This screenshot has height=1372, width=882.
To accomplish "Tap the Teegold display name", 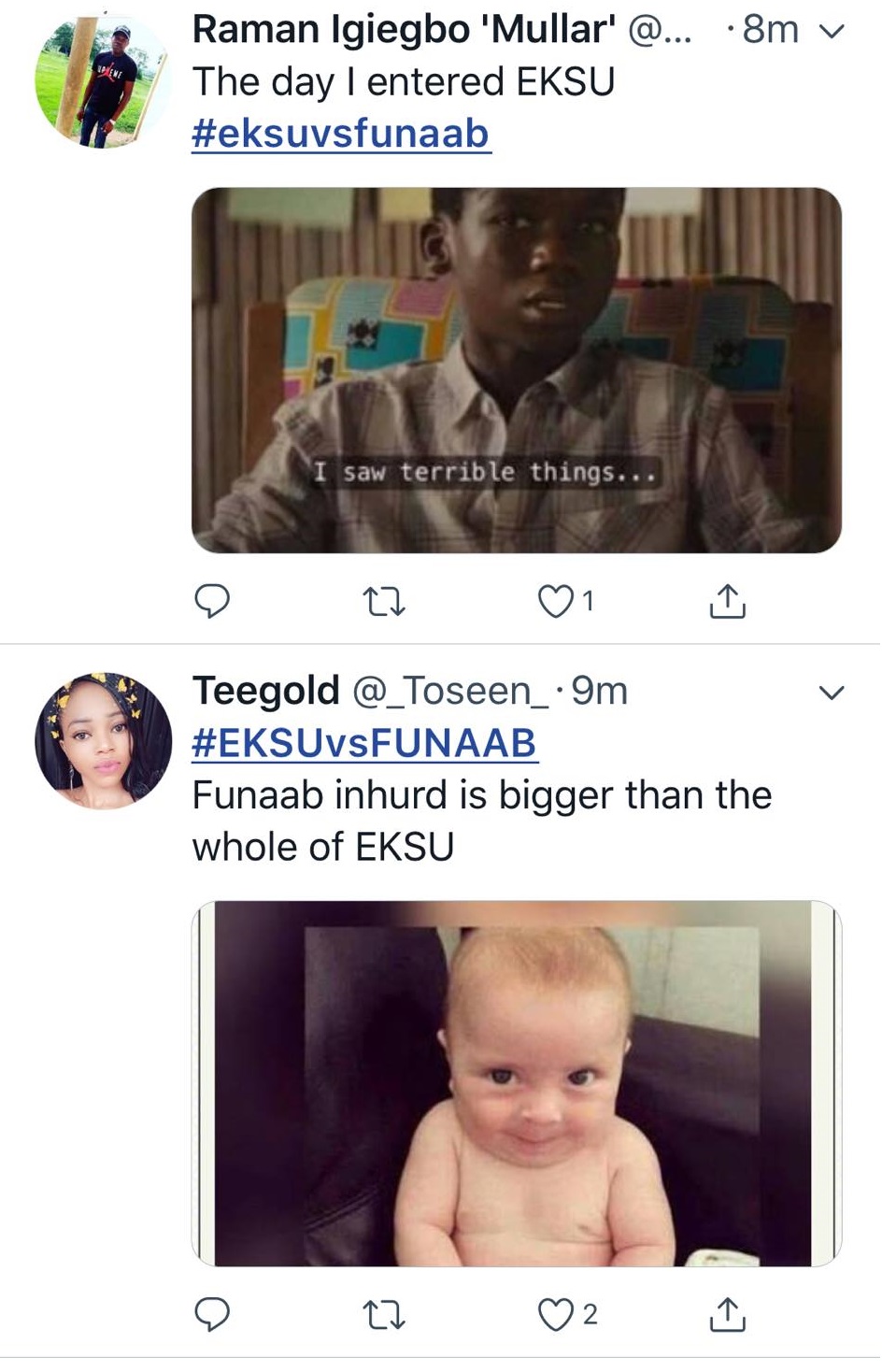I will 265,691.
